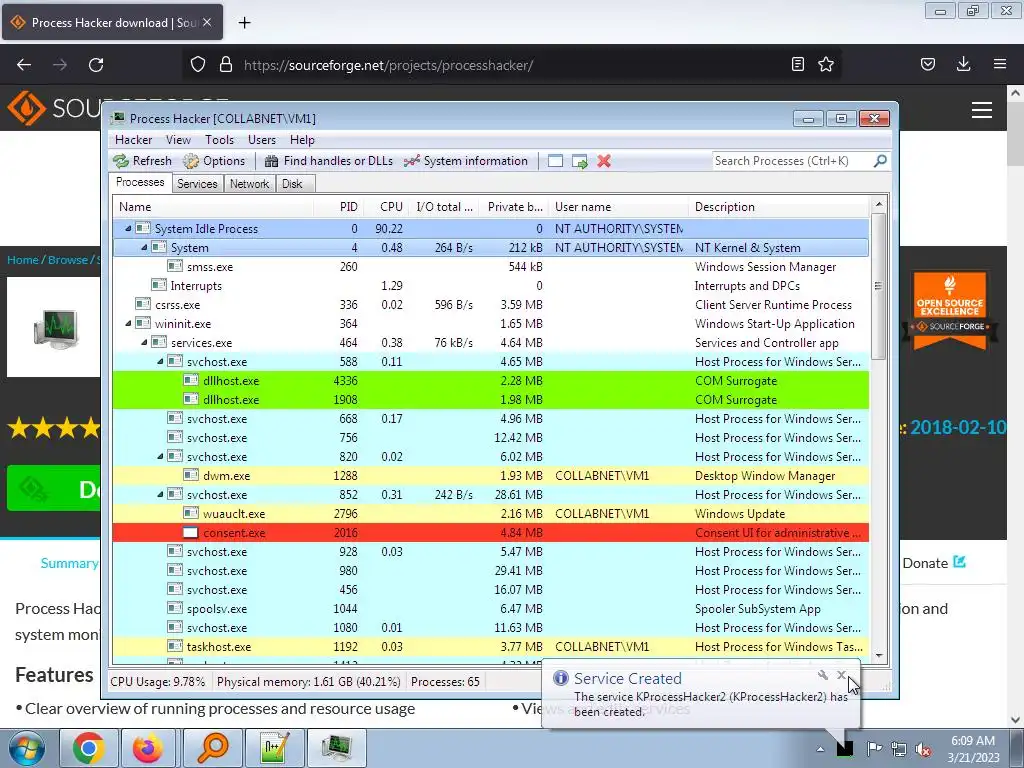Image resolution: width=1024 pixels, height=768 pixels.
Task: Click the Home breadcrumb link
Action: coord(23,260)
